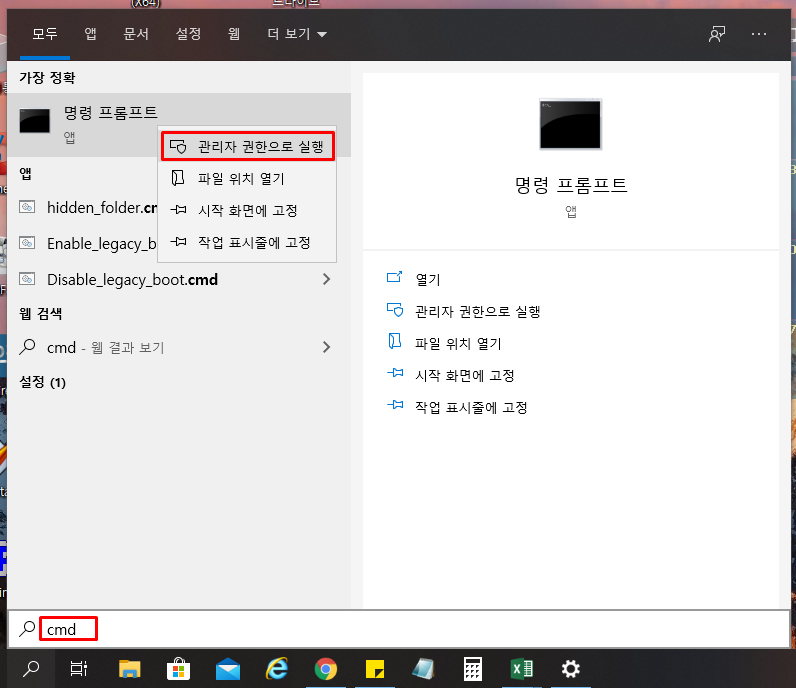Screen dimensions: 796x688
Task: Open the notepad-like app on taskbar
Action: (x=423, y=669)
